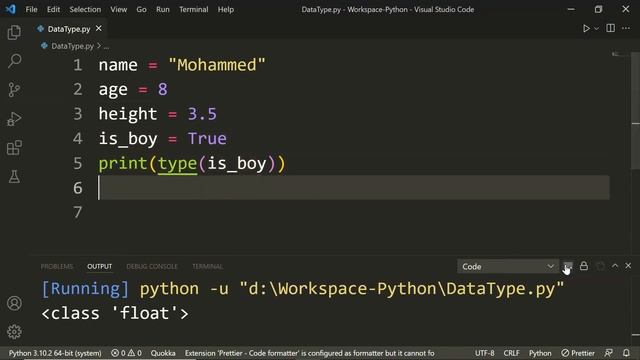Switch to the Problems panel tab
The image size is (640, 360).
point(57,267)
